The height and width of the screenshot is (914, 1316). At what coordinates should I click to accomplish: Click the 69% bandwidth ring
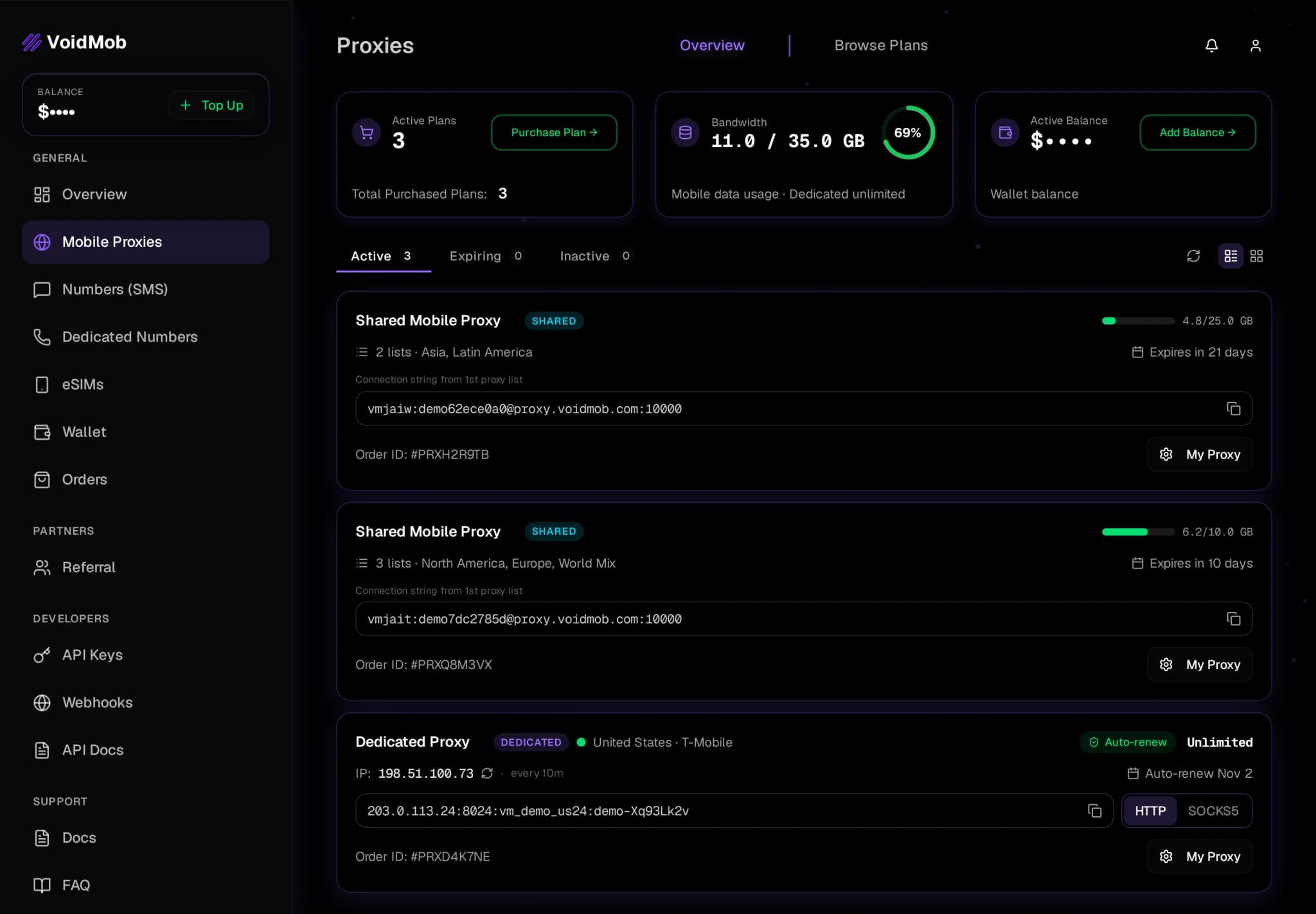pos(907,132)
